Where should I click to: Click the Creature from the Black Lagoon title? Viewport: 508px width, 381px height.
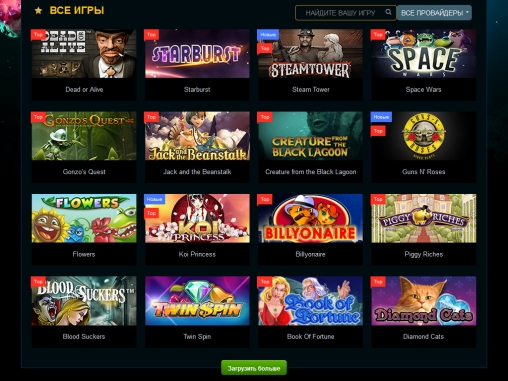click(x=310, y=172)
